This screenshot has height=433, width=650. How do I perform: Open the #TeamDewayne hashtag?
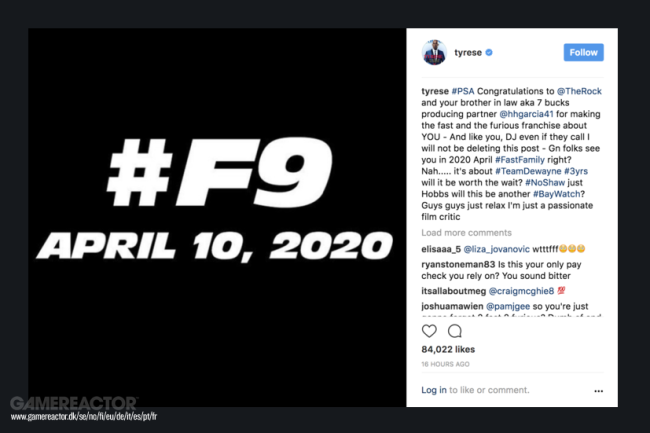528,171
